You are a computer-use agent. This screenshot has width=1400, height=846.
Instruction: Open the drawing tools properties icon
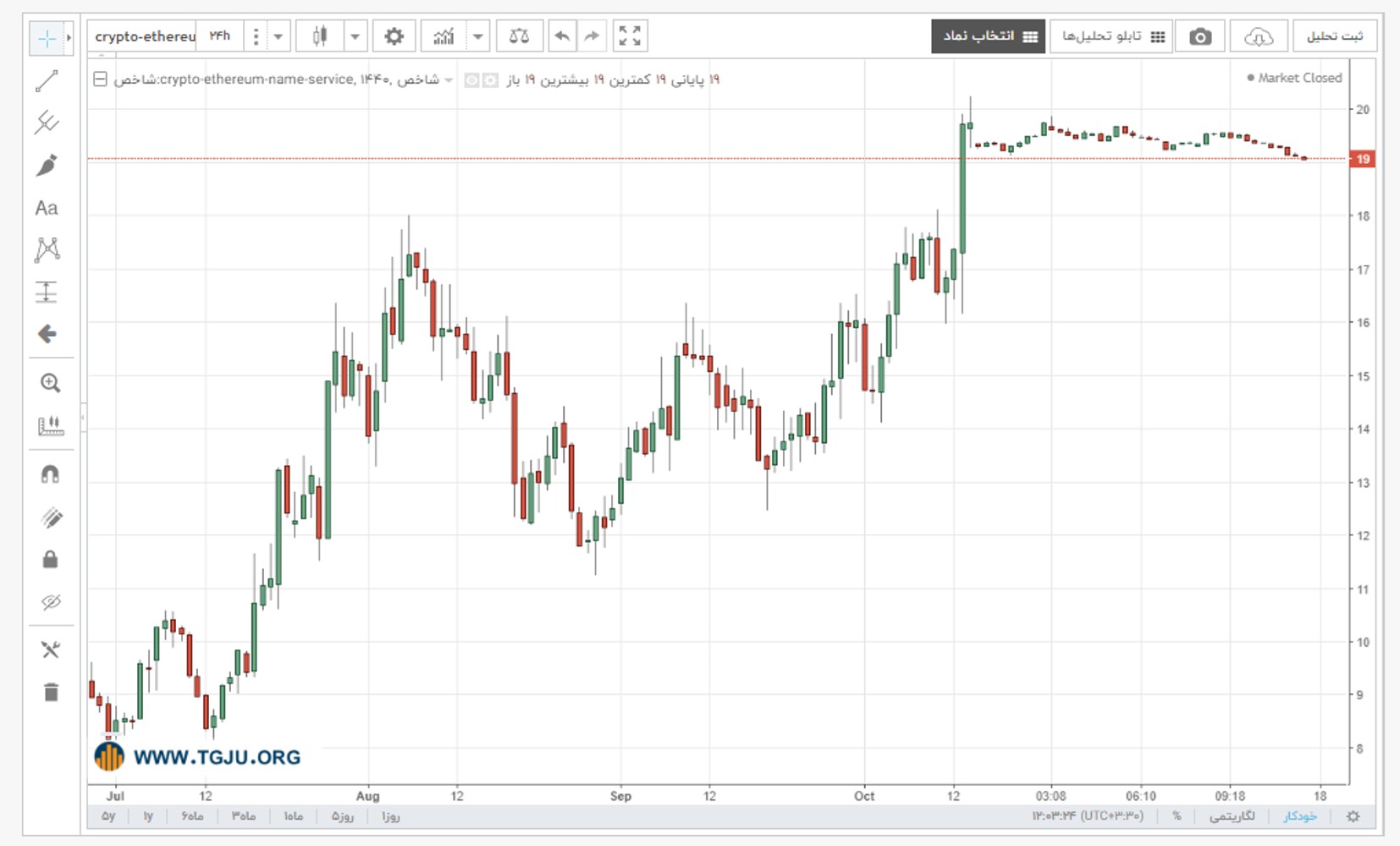(x=51, y=650)
